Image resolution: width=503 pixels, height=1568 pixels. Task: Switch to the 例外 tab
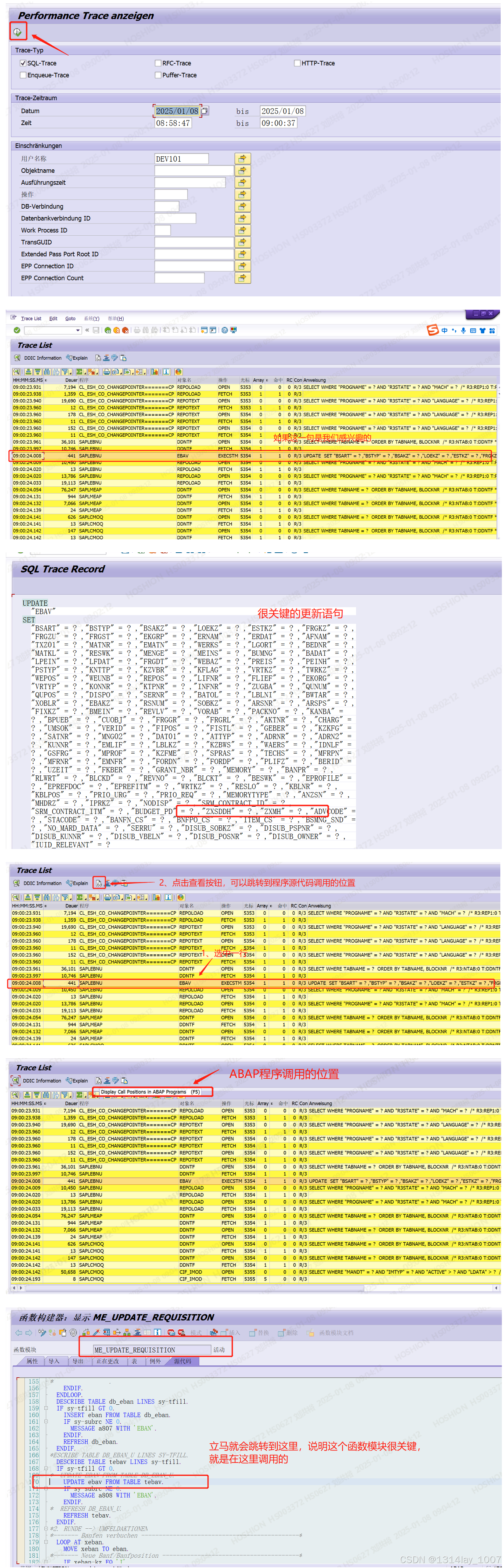point(156,1362)
